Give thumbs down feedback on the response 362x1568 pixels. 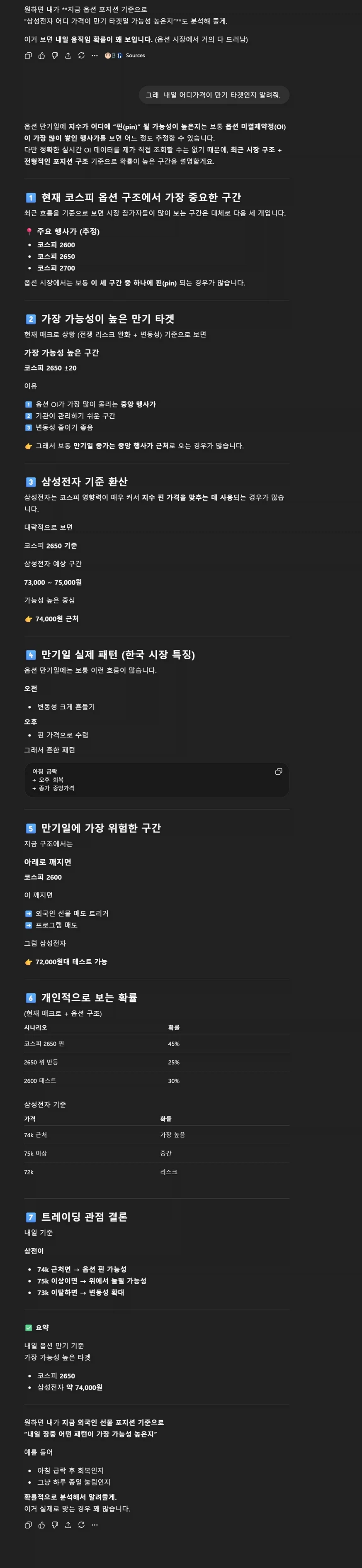click(x=56, y=55)
